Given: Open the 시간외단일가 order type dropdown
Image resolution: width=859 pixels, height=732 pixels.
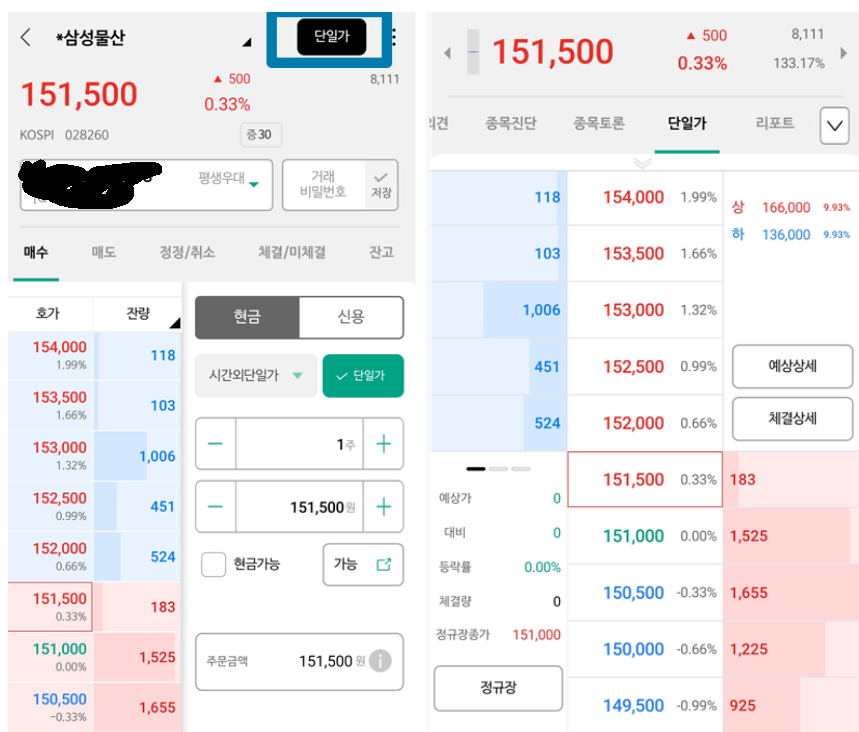Looking at the screenshot, I should click(x=256, y=375).
